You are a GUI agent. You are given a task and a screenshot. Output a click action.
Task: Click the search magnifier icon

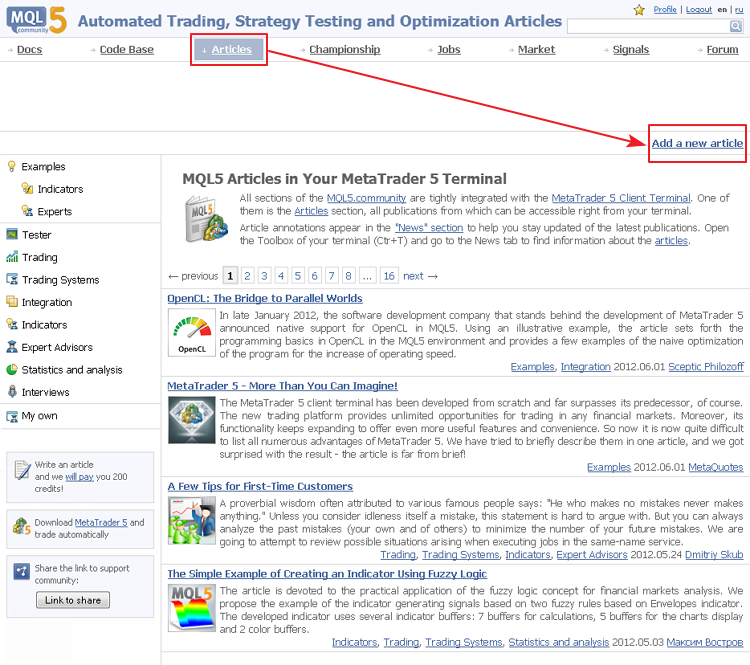[736, 26]
